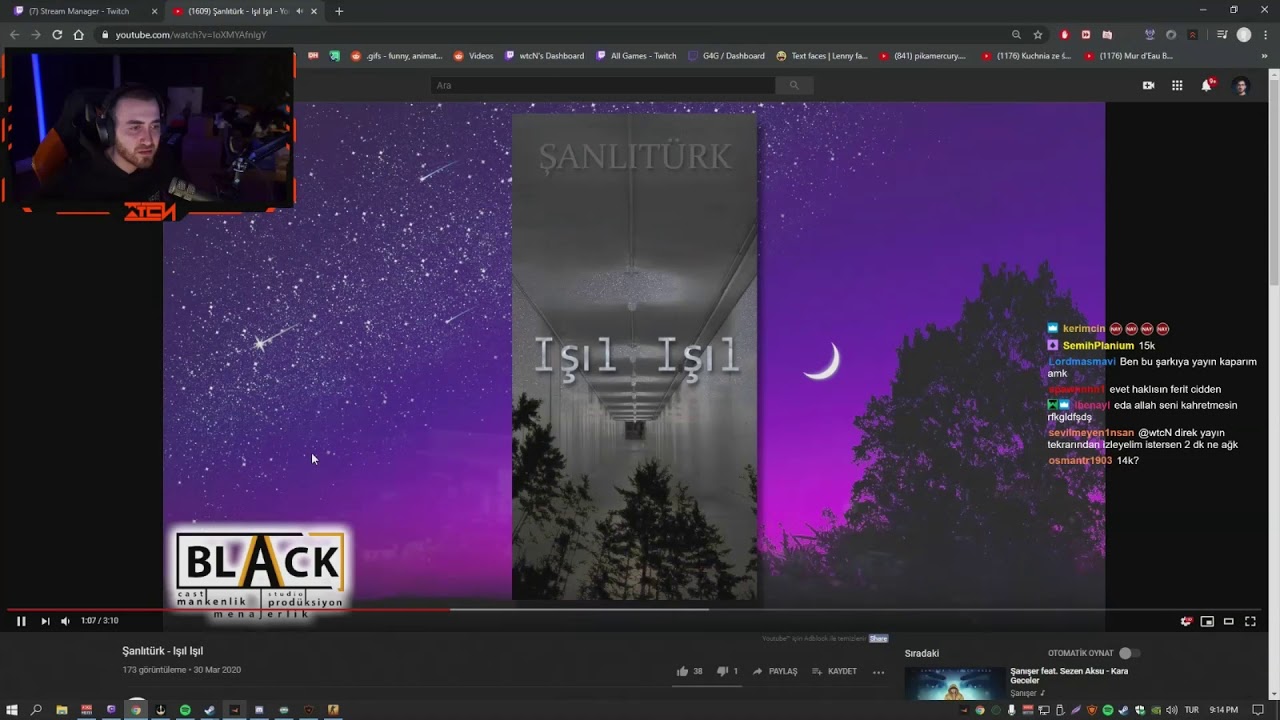This screenshot has height=720, width=1280.
Task: Open Windows taskbar search
Action: [36, 710]
